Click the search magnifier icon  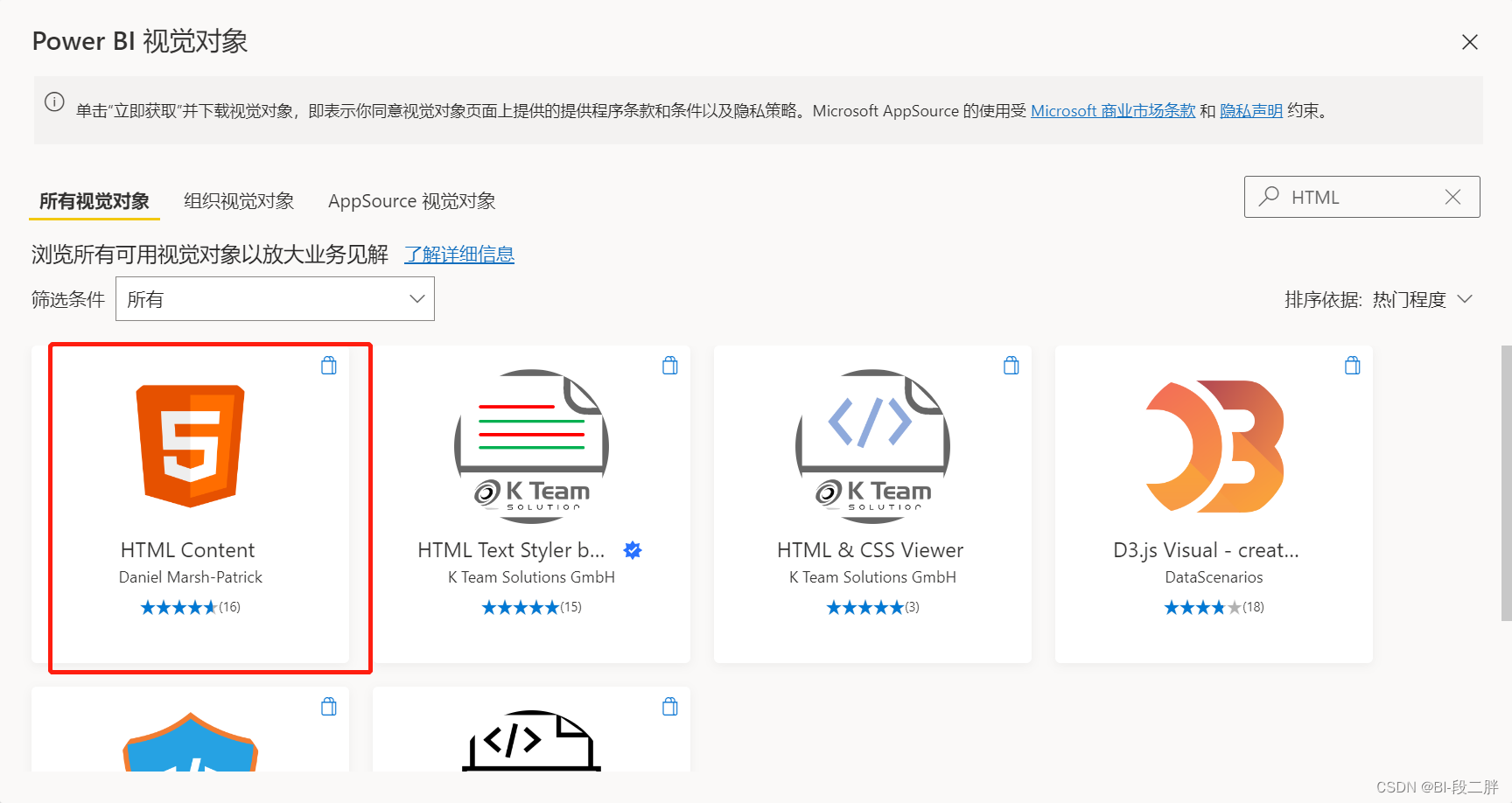[1269, 197]
